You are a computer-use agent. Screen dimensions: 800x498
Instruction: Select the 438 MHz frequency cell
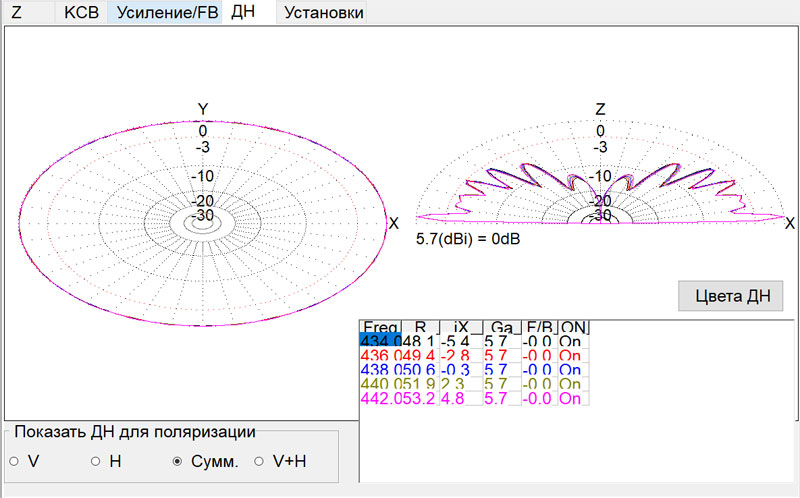tap(380, 370)
